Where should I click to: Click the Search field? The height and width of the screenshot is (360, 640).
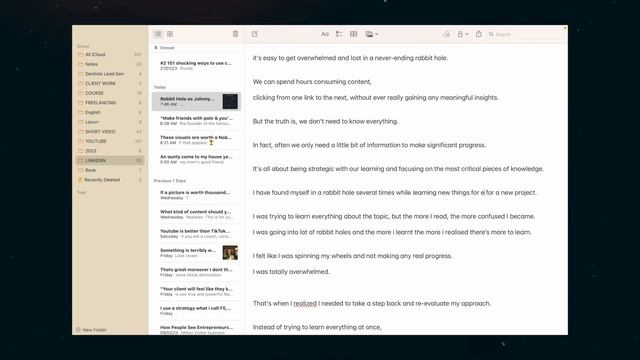(524, 34)
